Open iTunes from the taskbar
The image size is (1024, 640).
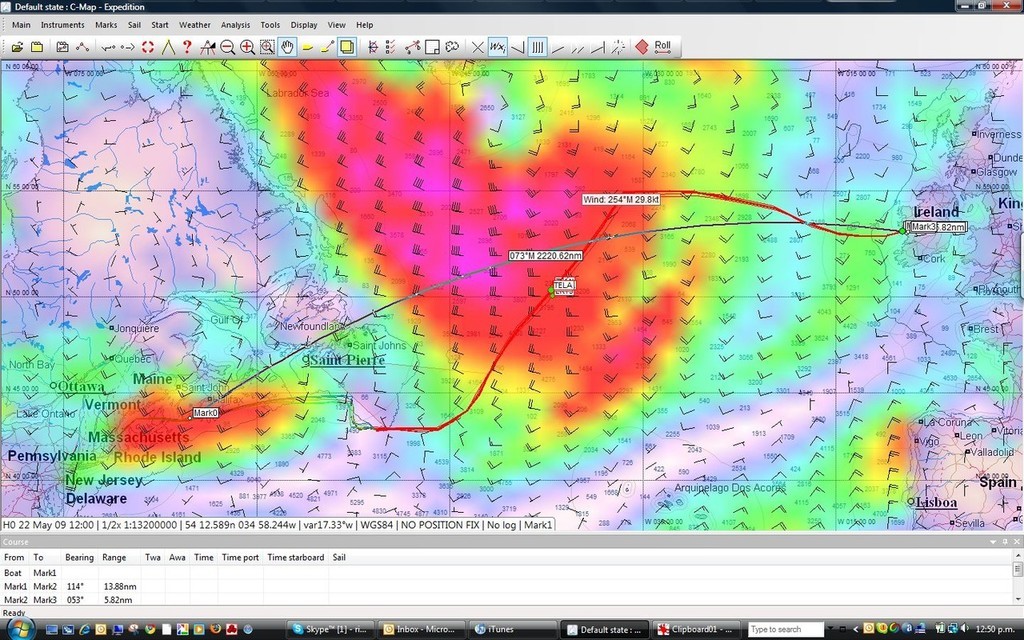tap(513, 630)
